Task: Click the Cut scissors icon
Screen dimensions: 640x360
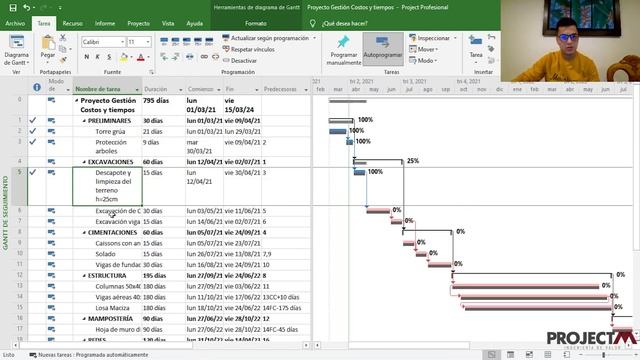Action: [x=62, y=38]
